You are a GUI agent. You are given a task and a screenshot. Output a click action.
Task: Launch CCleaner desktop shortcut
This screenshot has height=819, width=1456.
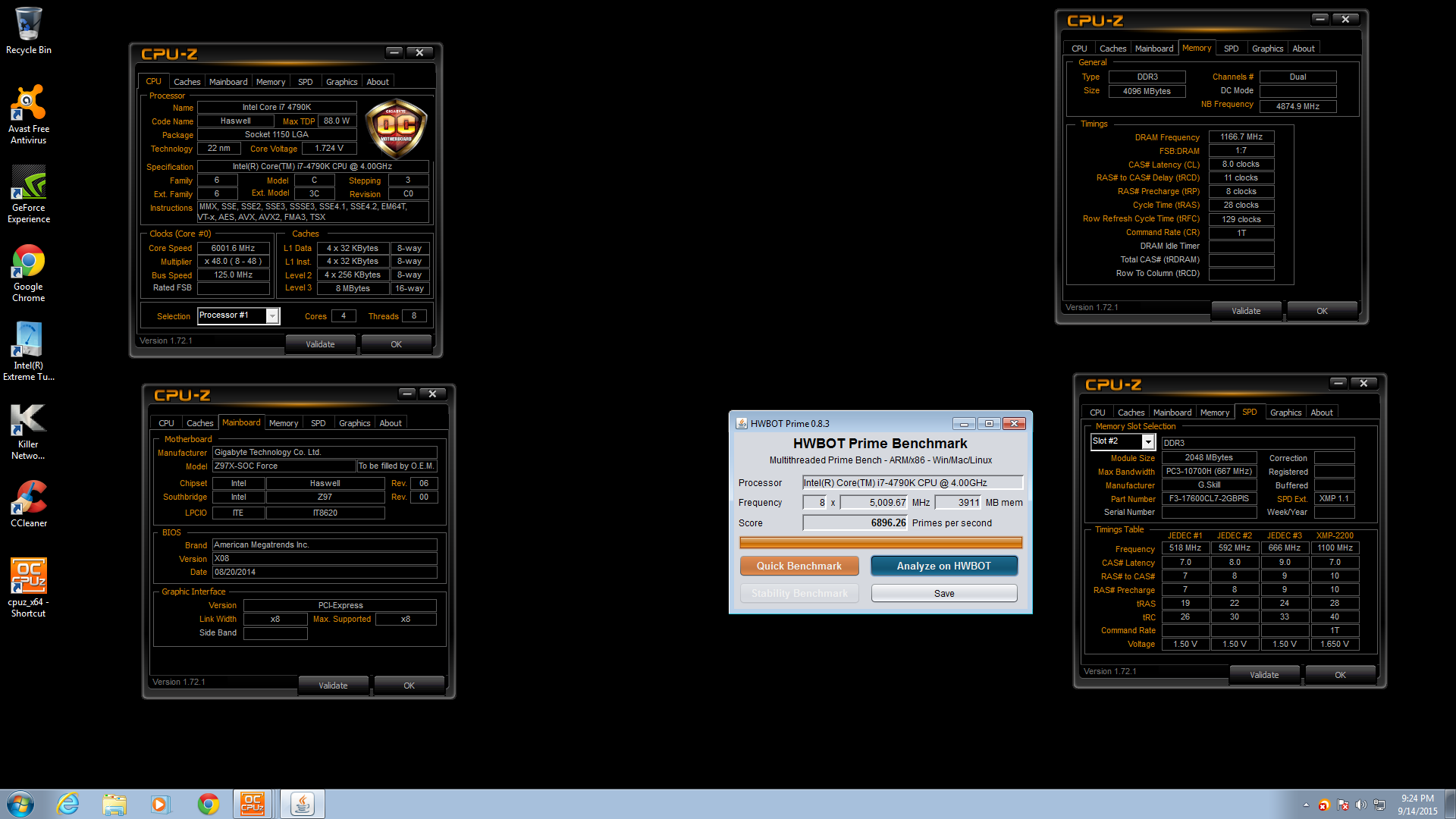29,504
